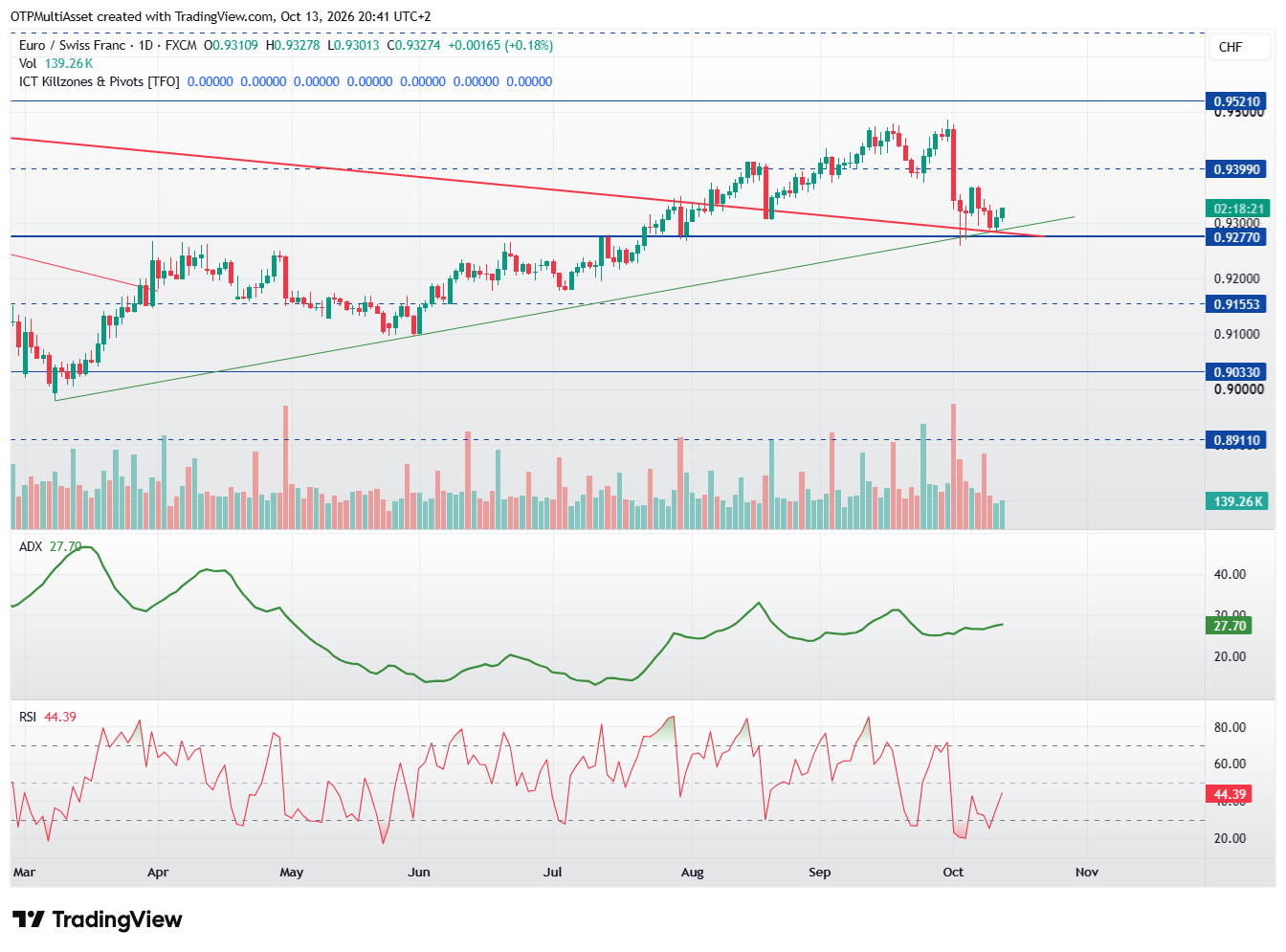This screenshot has width=1286, height=952.
Task: Click the ICT Killzones & Pivots indicator legend
Action: pyautogui.click(x=99, y=81)
